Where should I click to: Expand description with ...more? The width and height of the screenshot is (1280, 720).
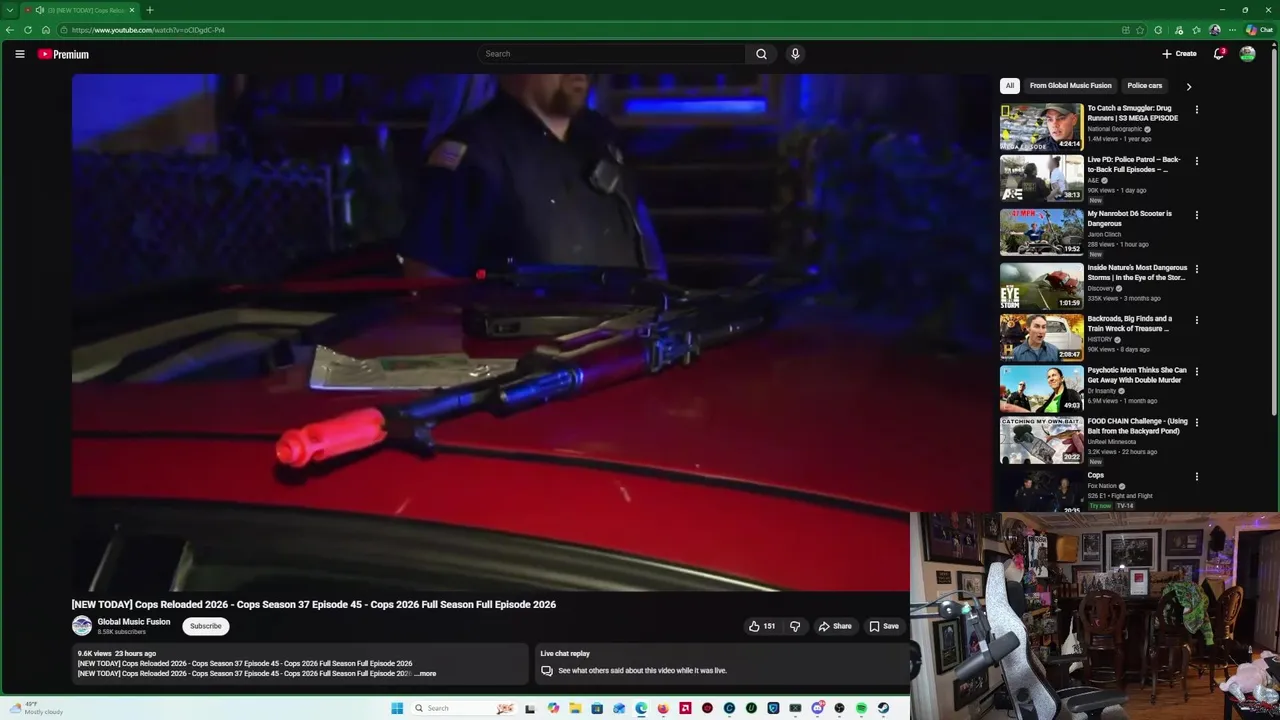(427, 674)
